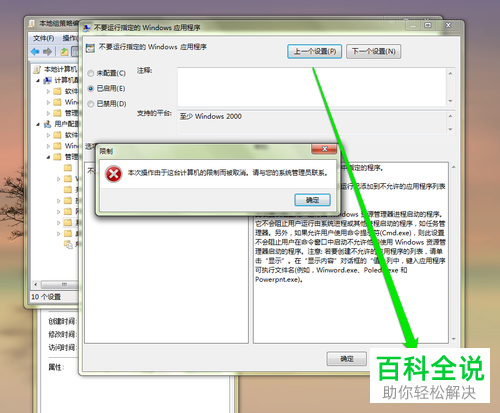
Task: Select the 软件 folder under 用户配置
Action: coord(57,135)
